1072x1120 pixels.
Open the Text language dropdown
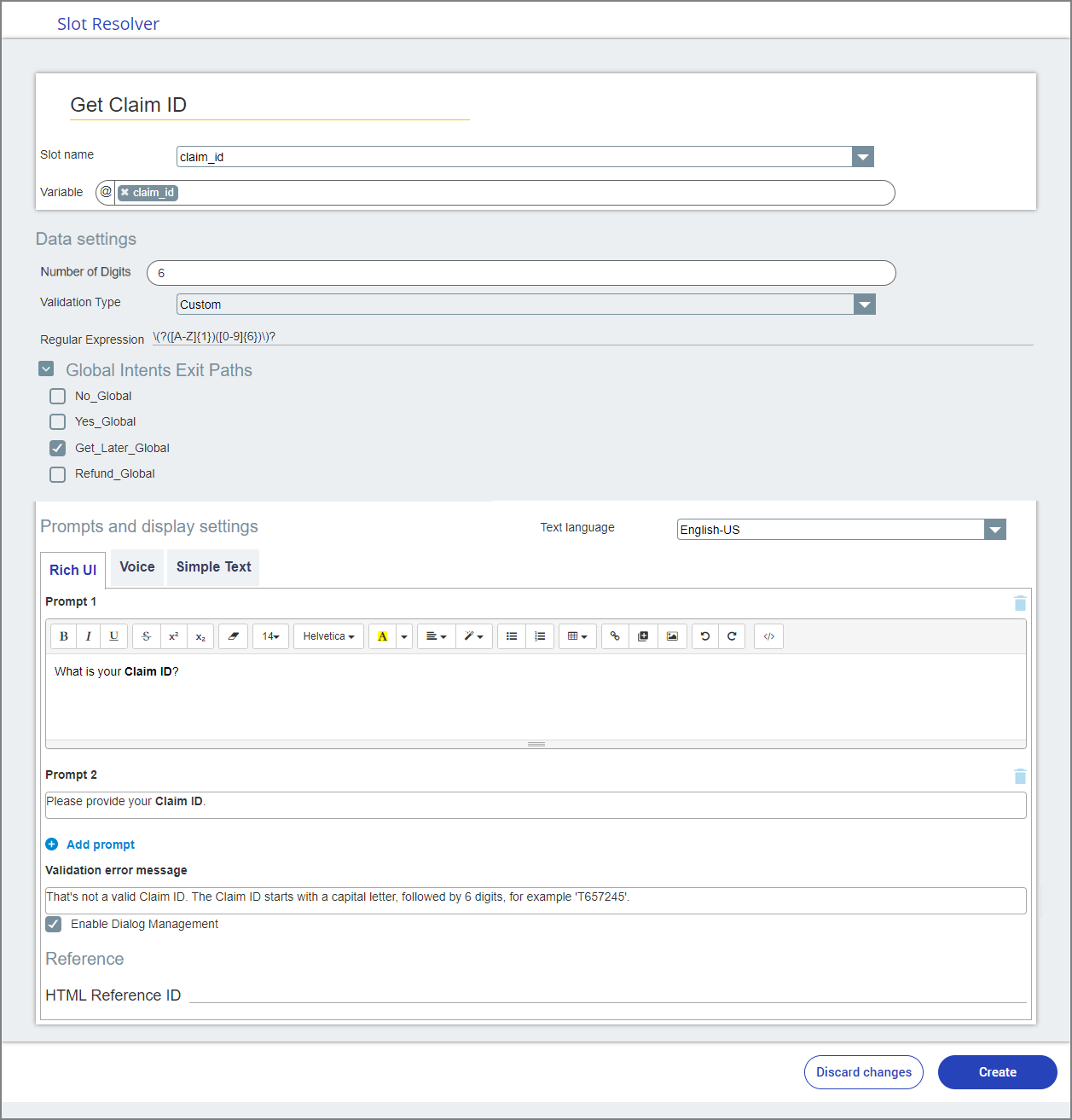995,530
